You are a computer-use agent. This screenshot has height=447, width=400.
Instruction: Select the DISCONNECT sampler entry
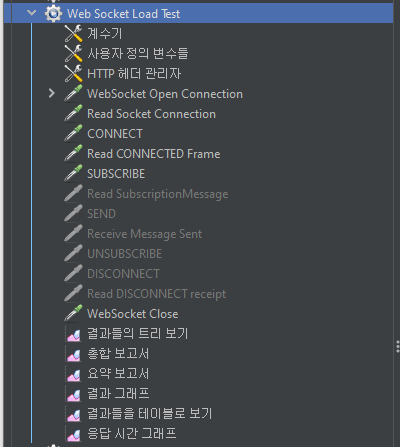123,274
